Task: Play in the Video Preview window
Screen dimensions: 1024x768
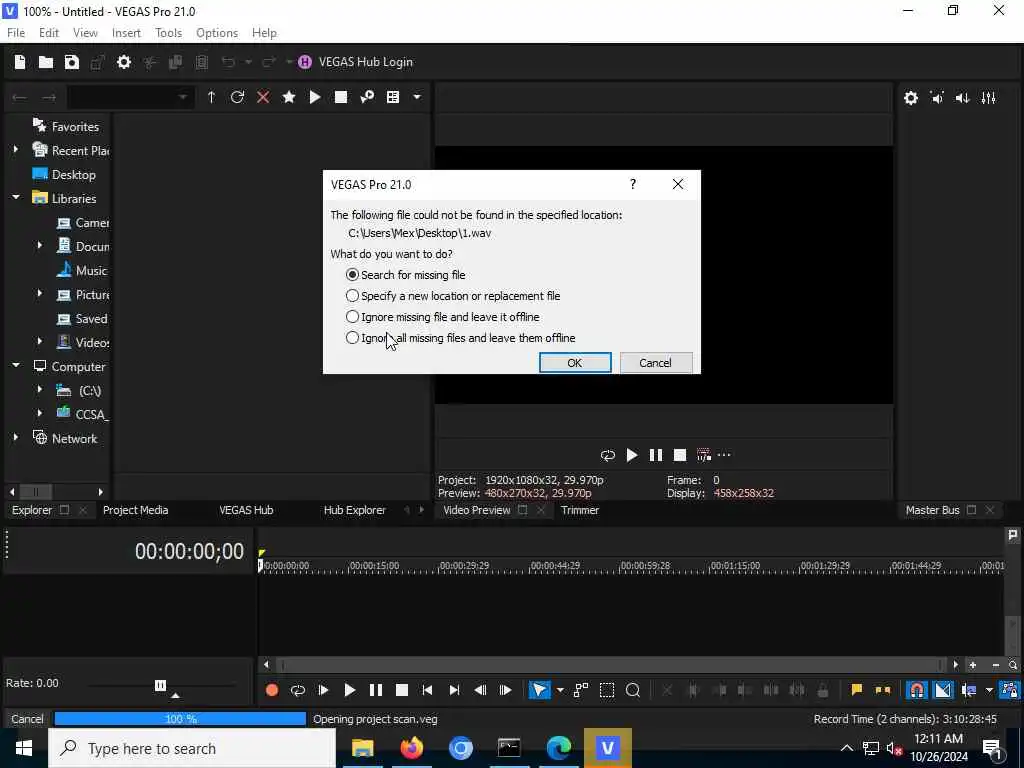Action: click(632, 455)
